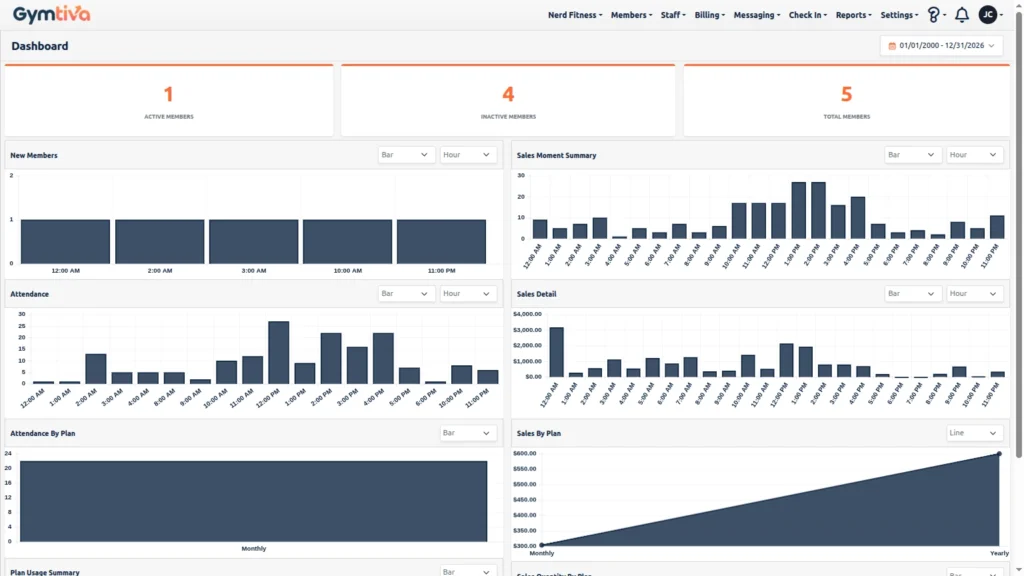Screen dimensions: 1024x576
Task: Open the Messaging menu icon
Action: [757, 15]
